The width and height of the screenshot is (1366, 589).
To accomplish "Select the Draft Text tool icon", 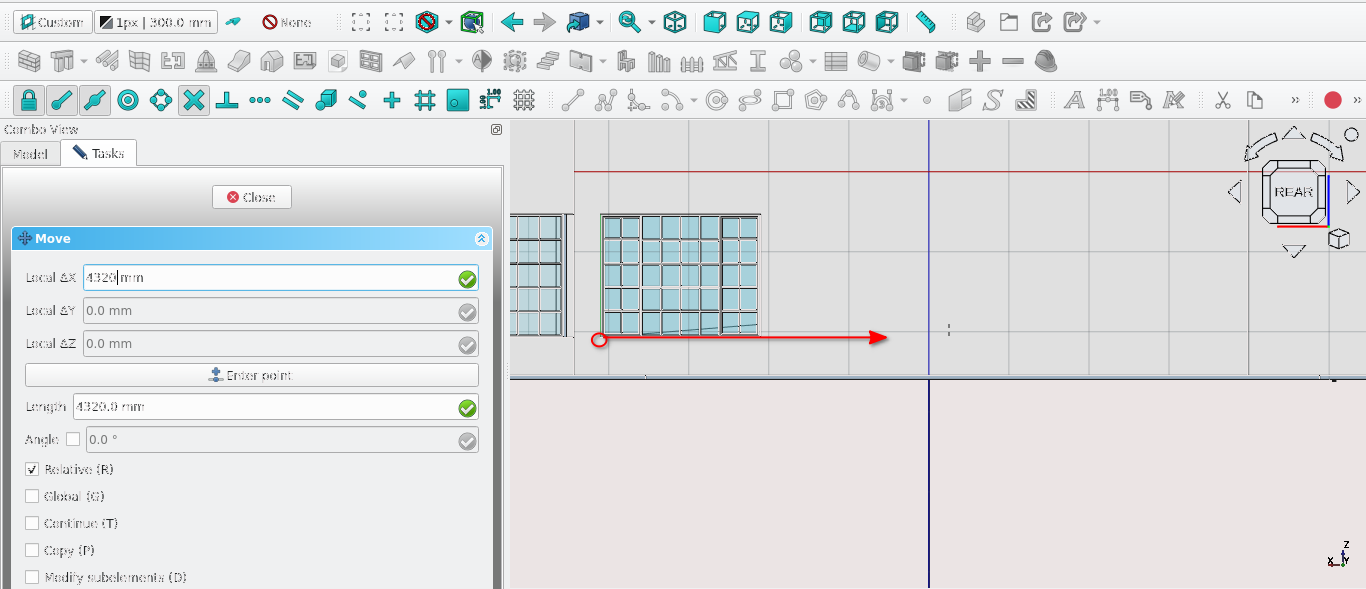I will [1074, 100].
